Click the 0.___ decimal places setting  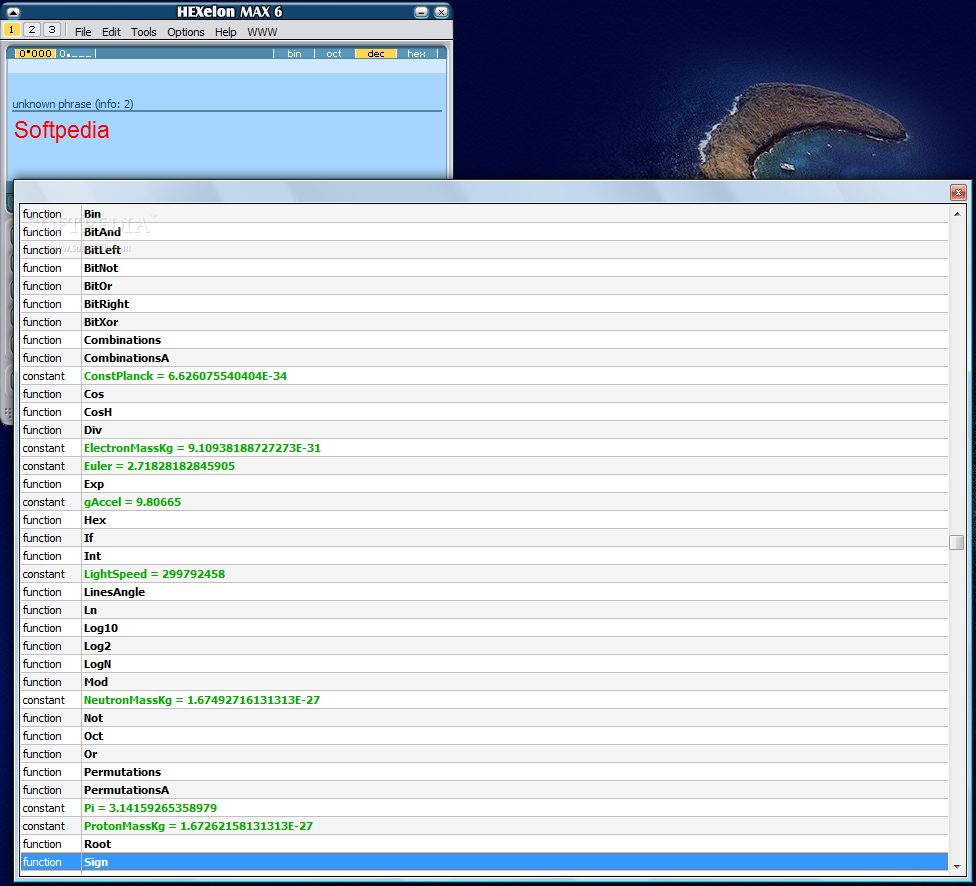click(75, 54)
